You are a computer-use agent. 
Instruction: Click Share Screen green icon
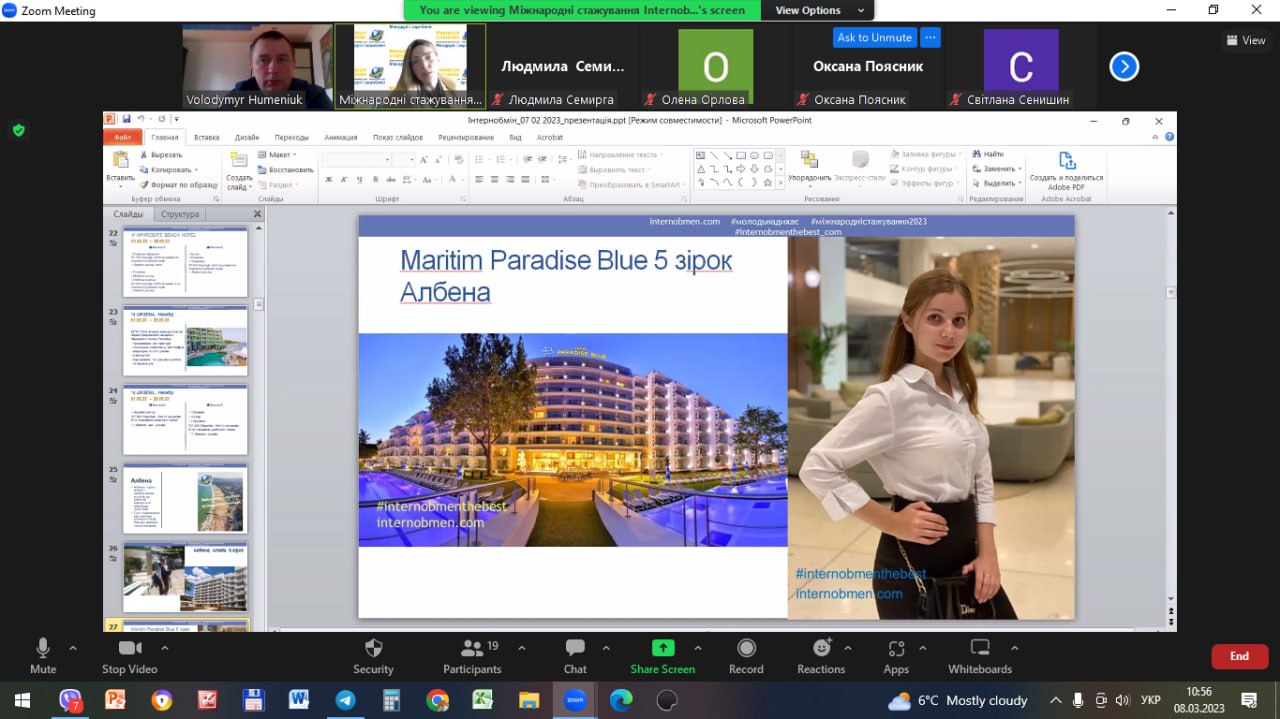tap(662, 648)
